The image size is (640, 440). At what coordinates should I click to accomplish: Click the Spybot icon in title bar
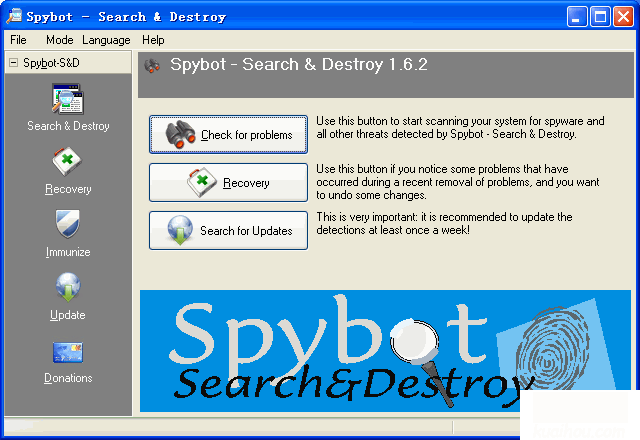click(14, 16)
